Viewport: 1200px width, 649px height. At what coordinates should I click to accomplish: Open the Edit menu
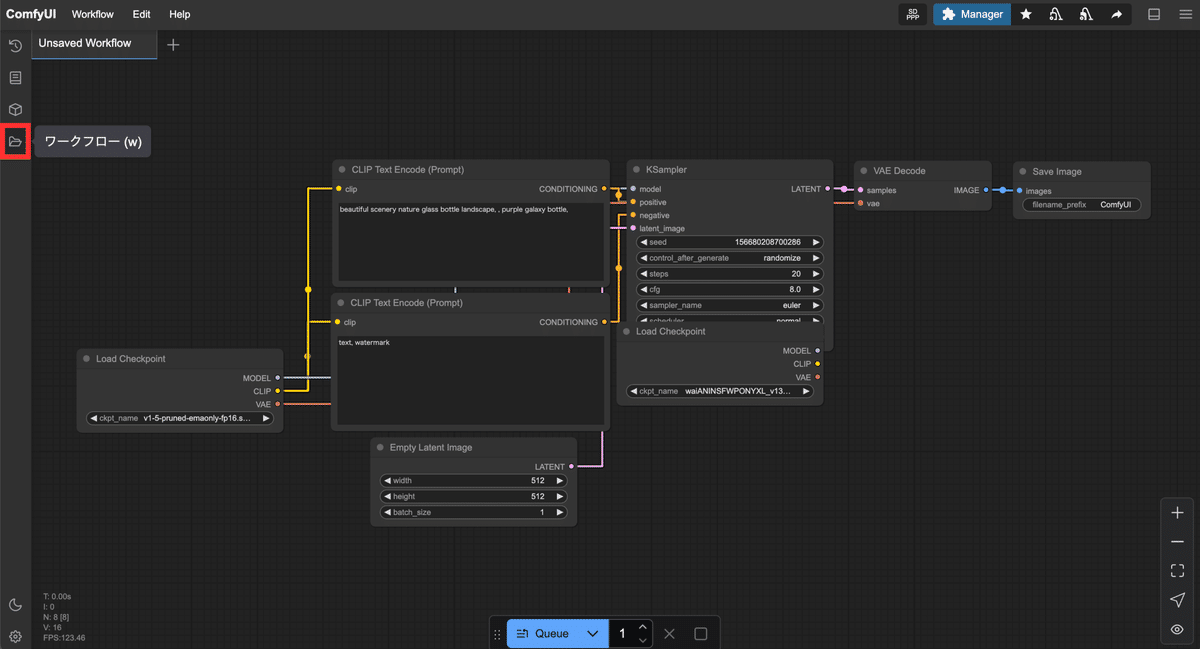point(141,14)
